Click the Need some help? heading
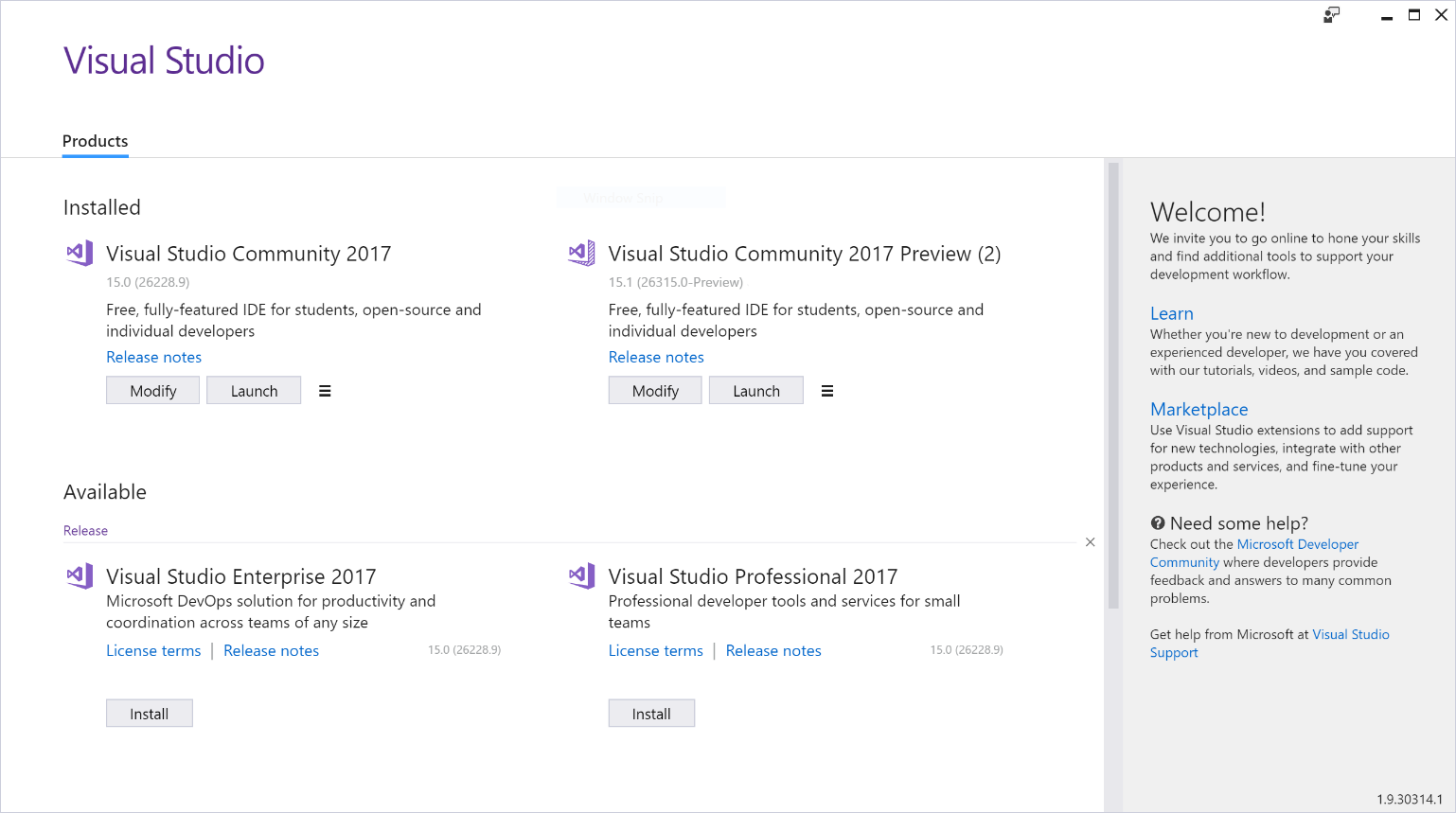 pyautogui.click(x=1239, y=523)
